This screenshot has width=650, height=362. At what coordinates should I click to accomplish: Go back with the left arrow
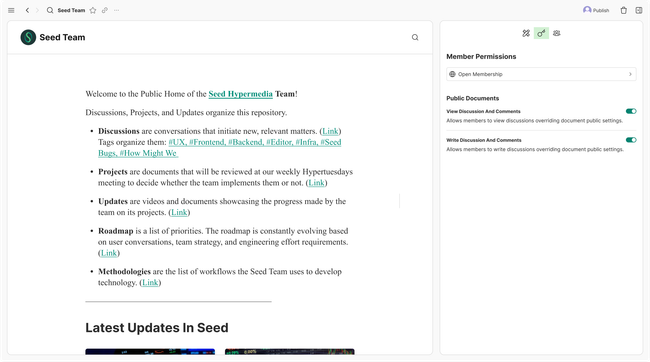(x=27, y=10)
